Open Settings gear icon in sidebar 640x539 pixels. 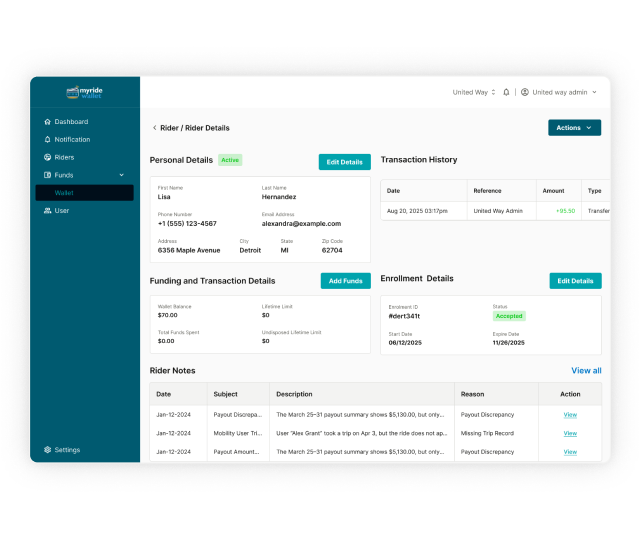(47, 450)
